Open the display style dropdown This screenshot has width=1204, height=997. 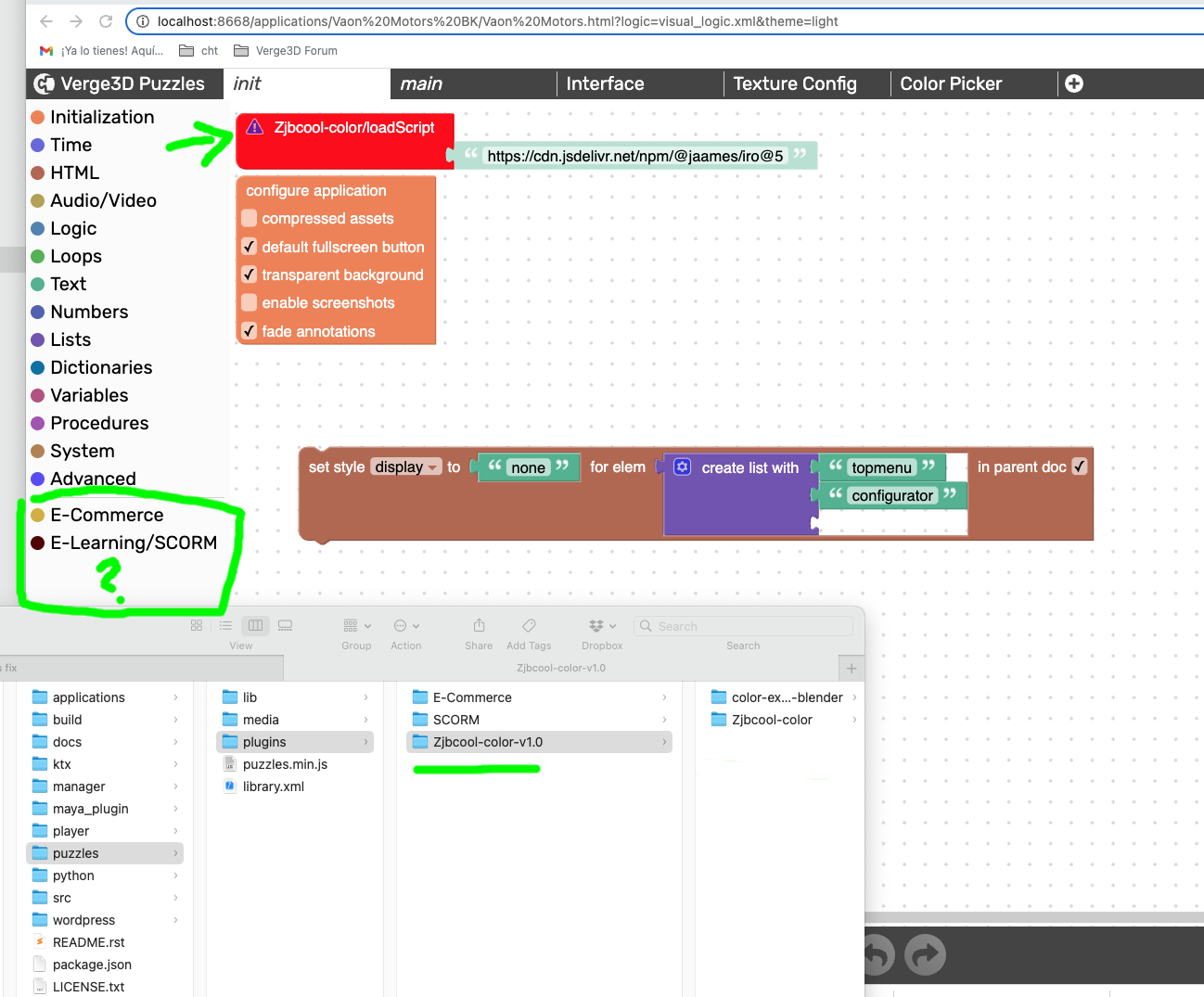pos(406,467)
